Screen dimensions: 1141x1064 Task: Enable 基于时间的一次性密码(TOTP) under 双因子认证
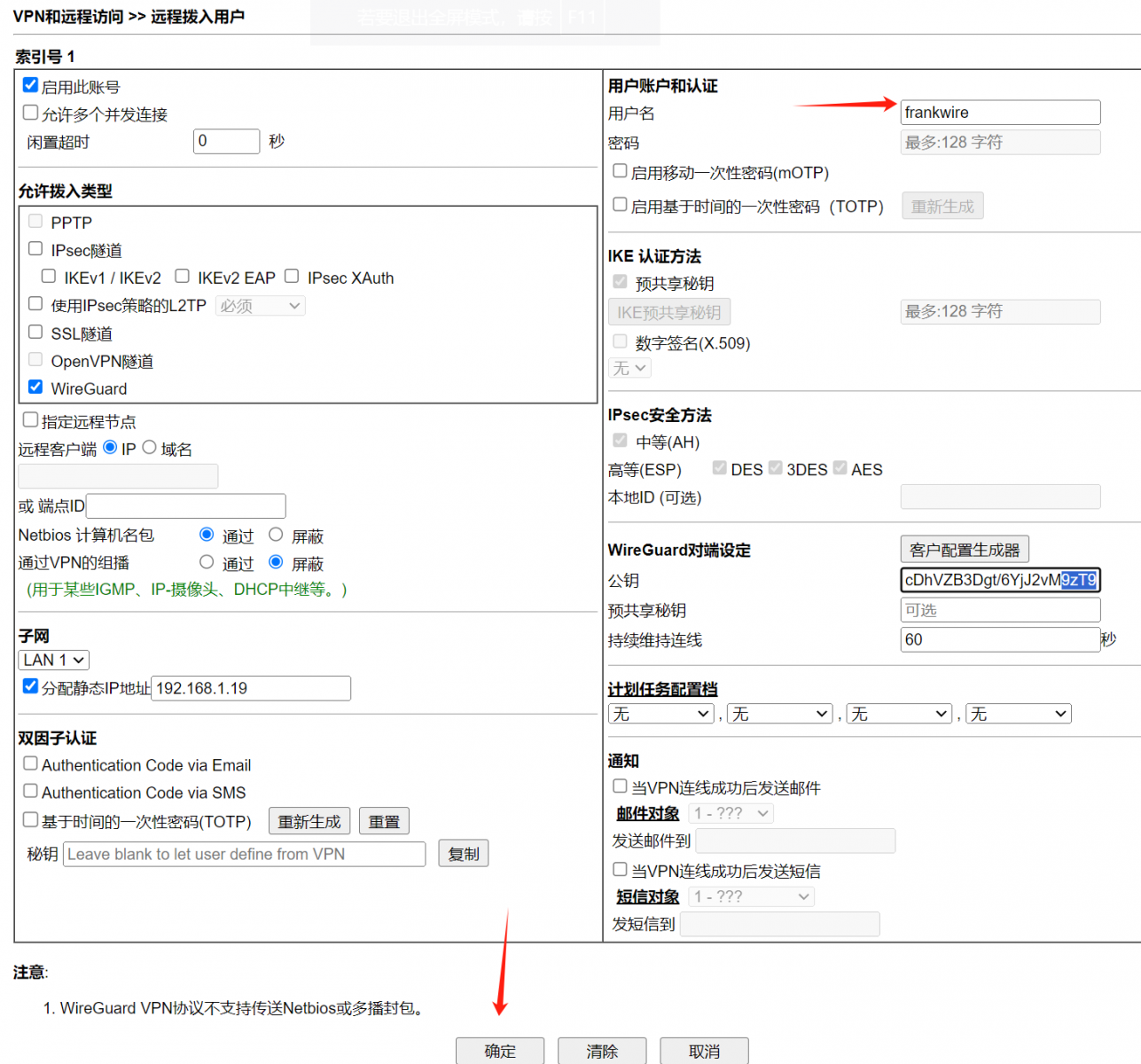pyautogui.click(x=31, y=820)
